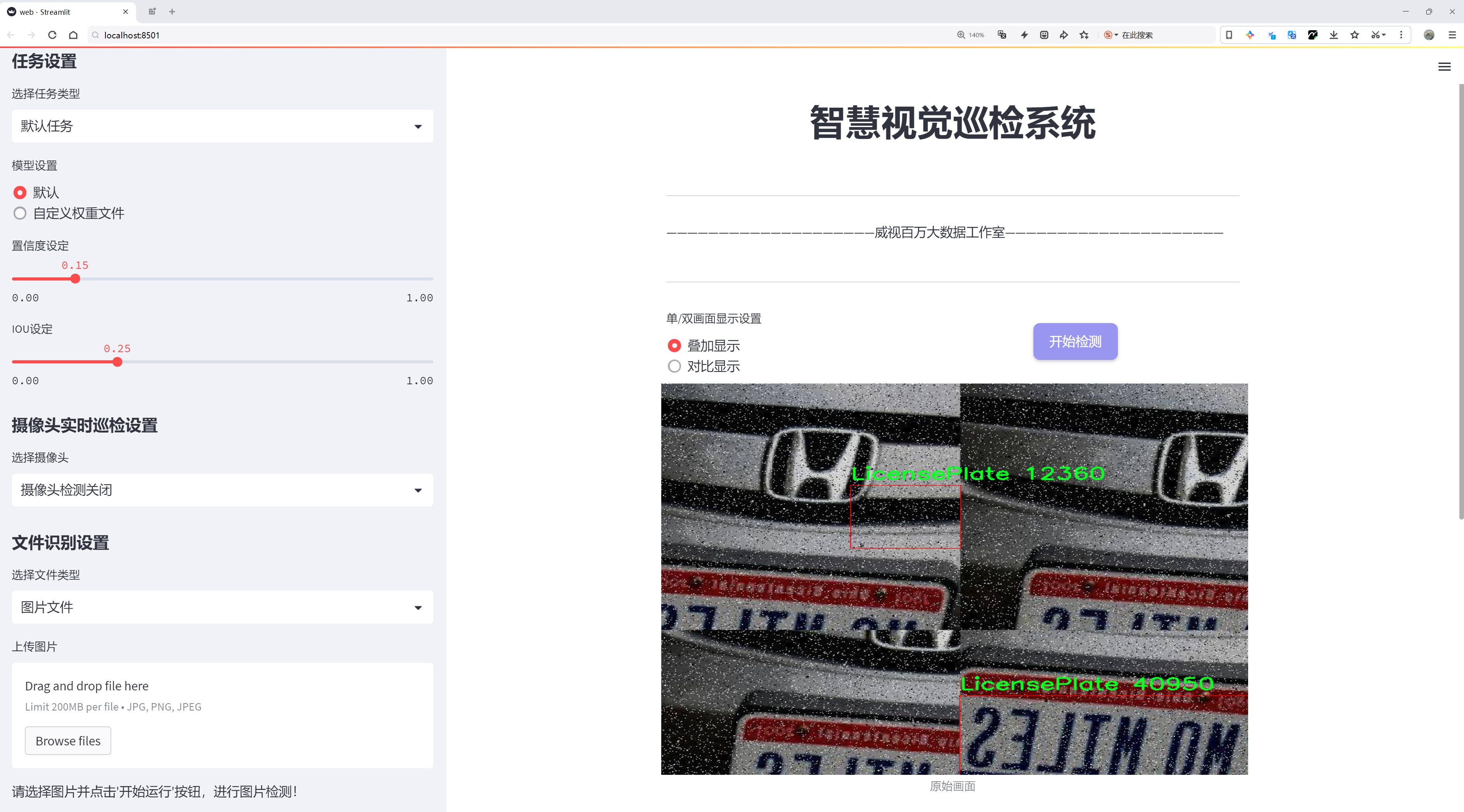Go to the browser home page
The width and height of the screenshot is (1464, 812).
(73, 34)
